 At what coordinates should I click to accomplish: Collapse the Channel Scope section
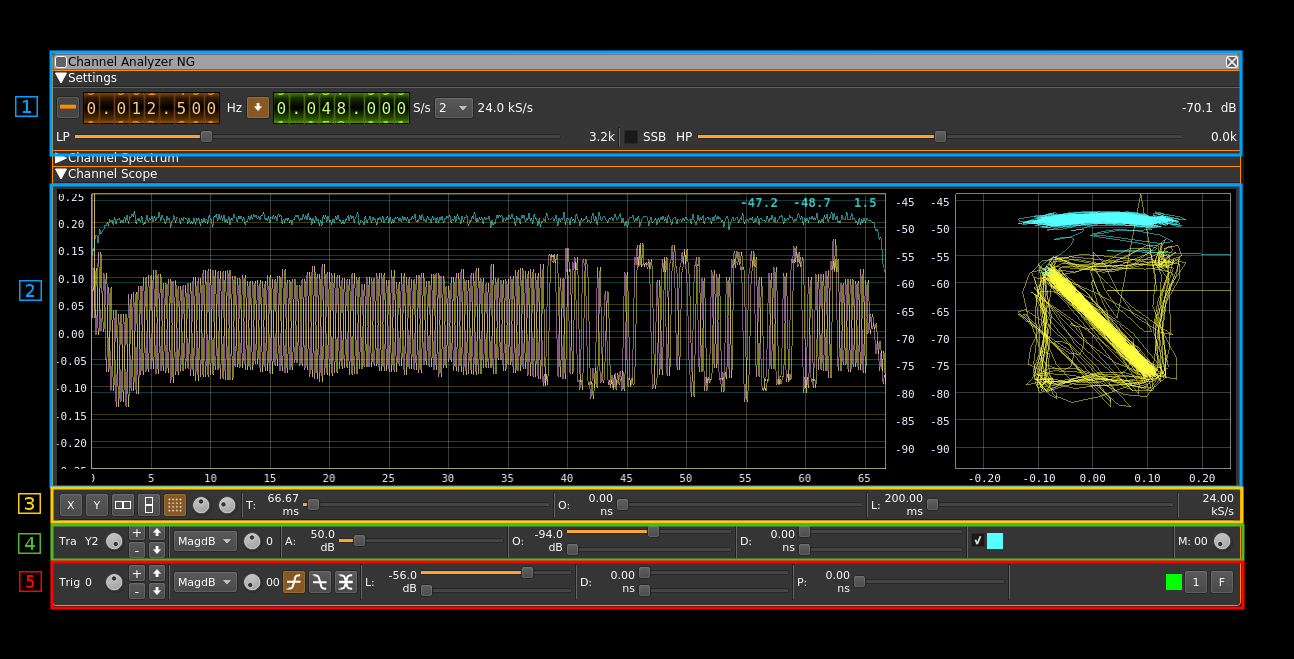coord(61,174)
